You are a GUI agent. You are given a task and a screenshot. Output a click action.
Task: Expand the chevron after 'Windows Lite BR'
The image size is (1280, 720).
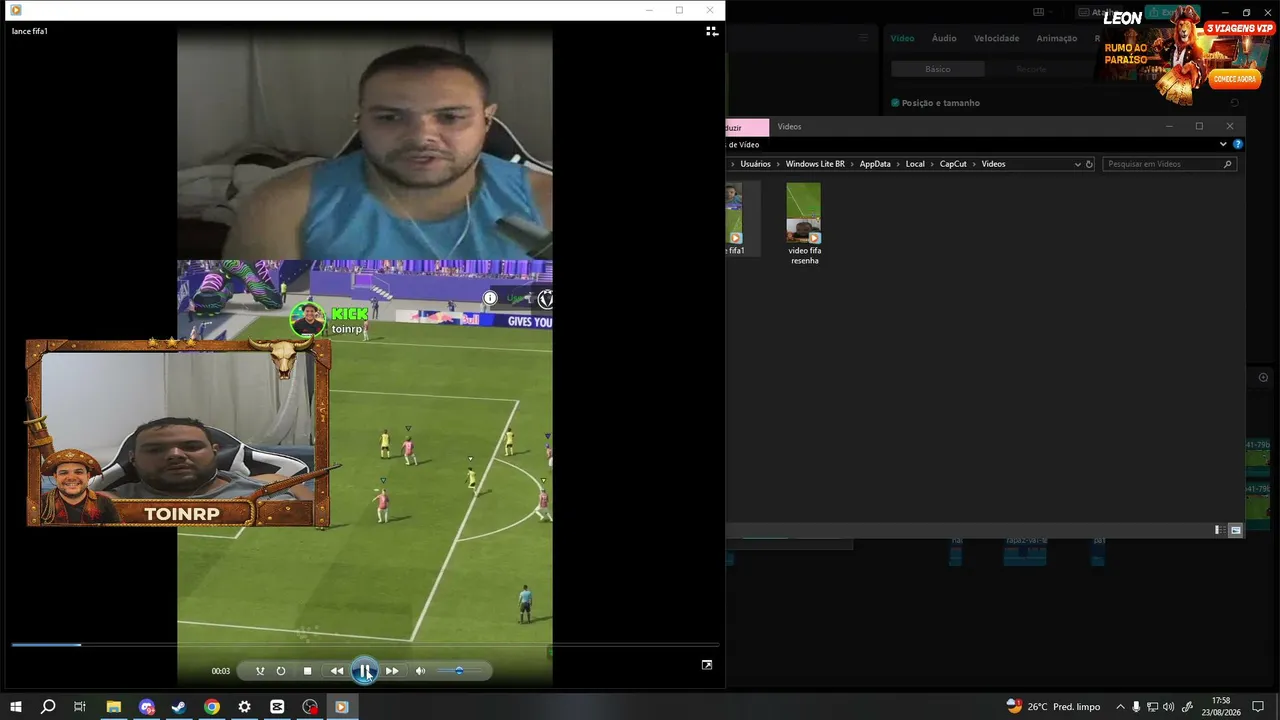[852, 164]
